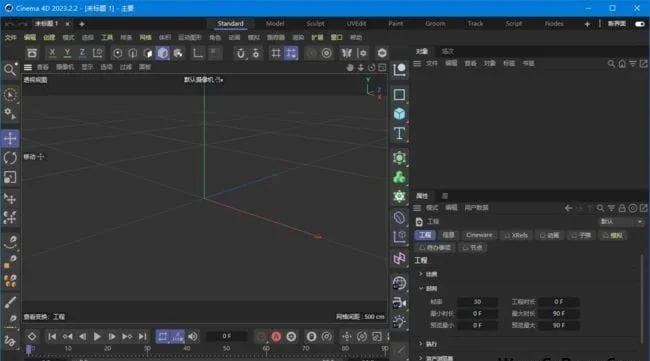650x361 pixels.
Task: Add a new layout with plus button
Action: pyautogui.click(x=587, y=24)
